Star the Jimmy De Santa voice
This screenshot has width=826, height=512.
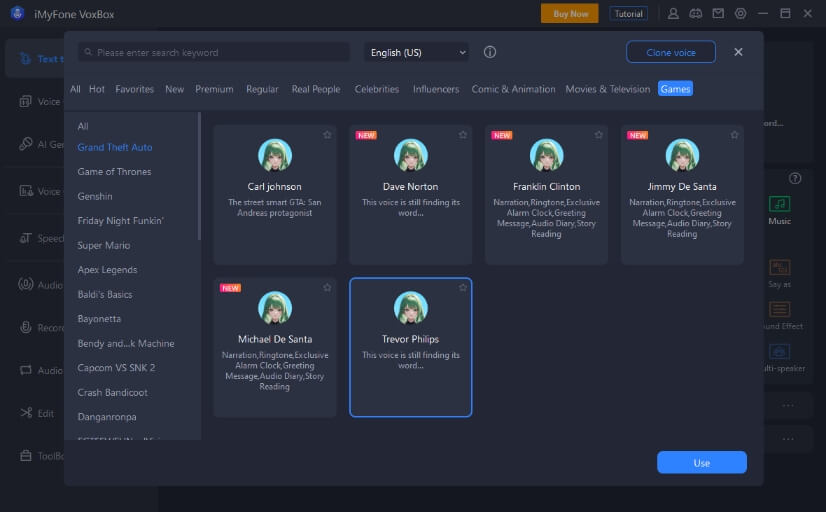click(x=734, y=135)
